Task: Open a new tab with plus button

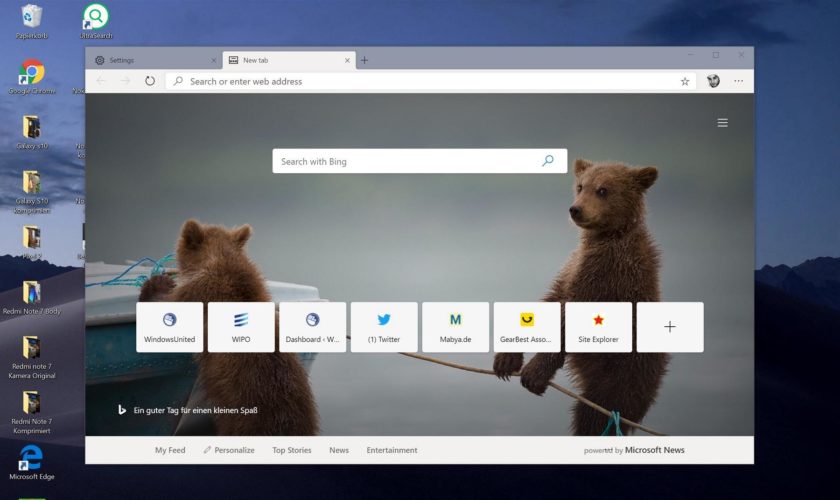Action: [364, 60]
